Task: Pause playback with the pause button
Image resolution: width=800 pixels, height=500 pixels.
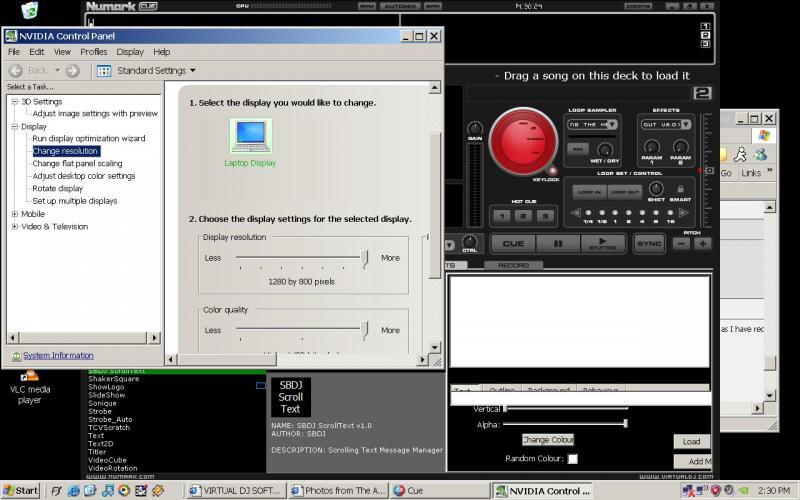Action: coord(558,244)
